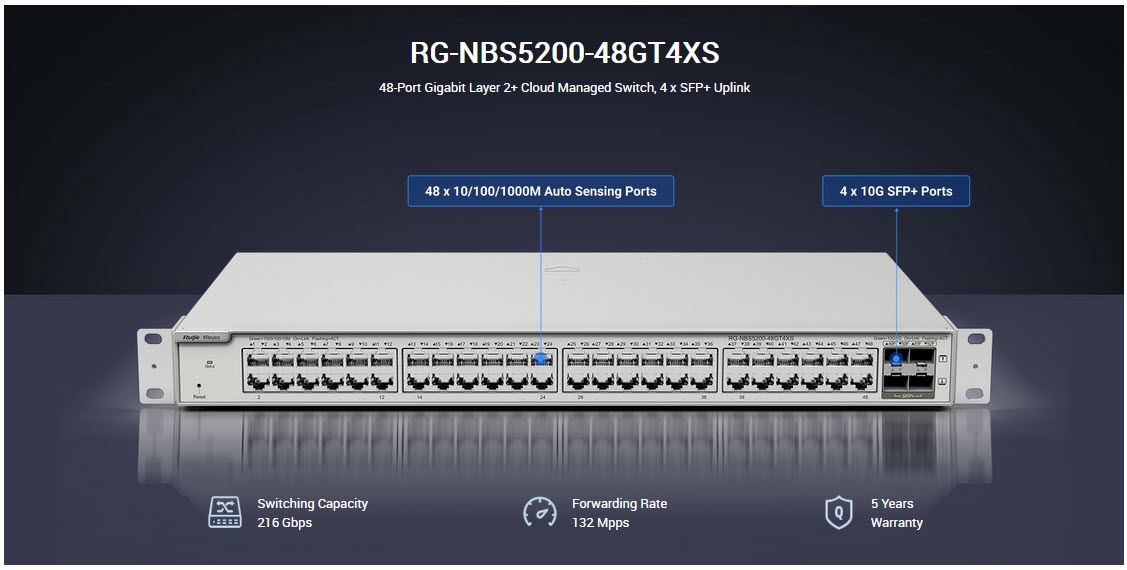Screen dimensions: 1127x570
Task: Select the 48 x 10/100/1000M Auto Sensing Ports label
Action: [x=540, y=191]
